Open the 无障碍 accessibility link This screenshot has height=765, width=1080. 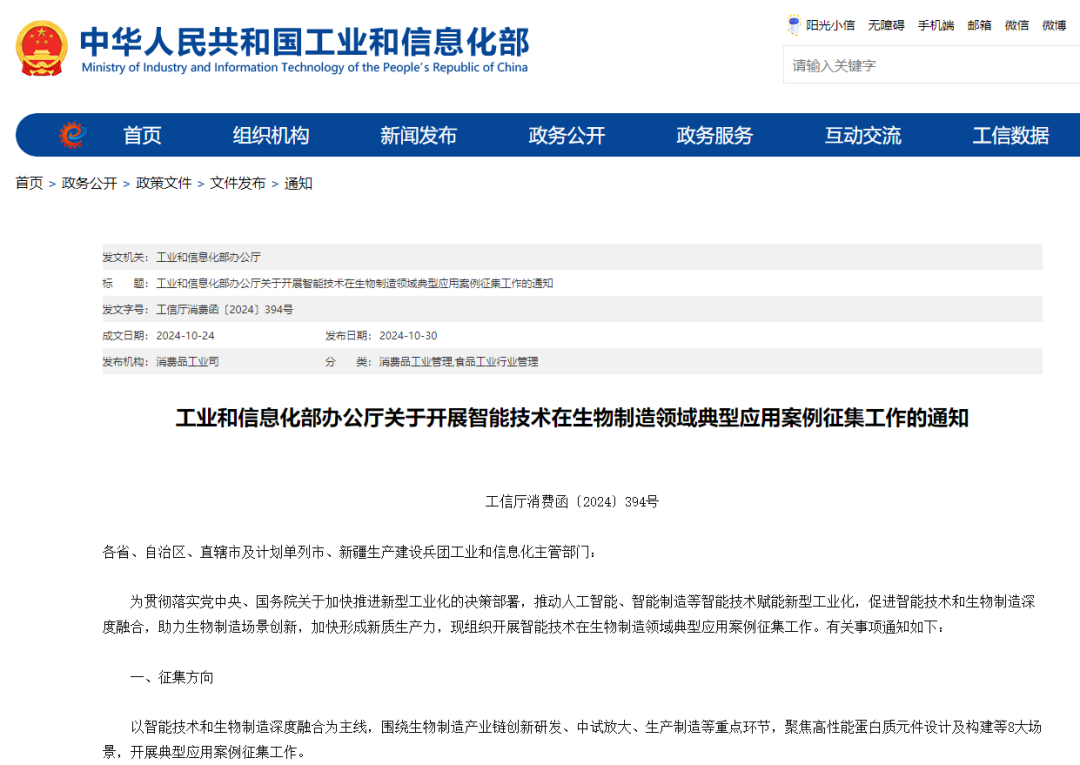(x=886, y=26)
